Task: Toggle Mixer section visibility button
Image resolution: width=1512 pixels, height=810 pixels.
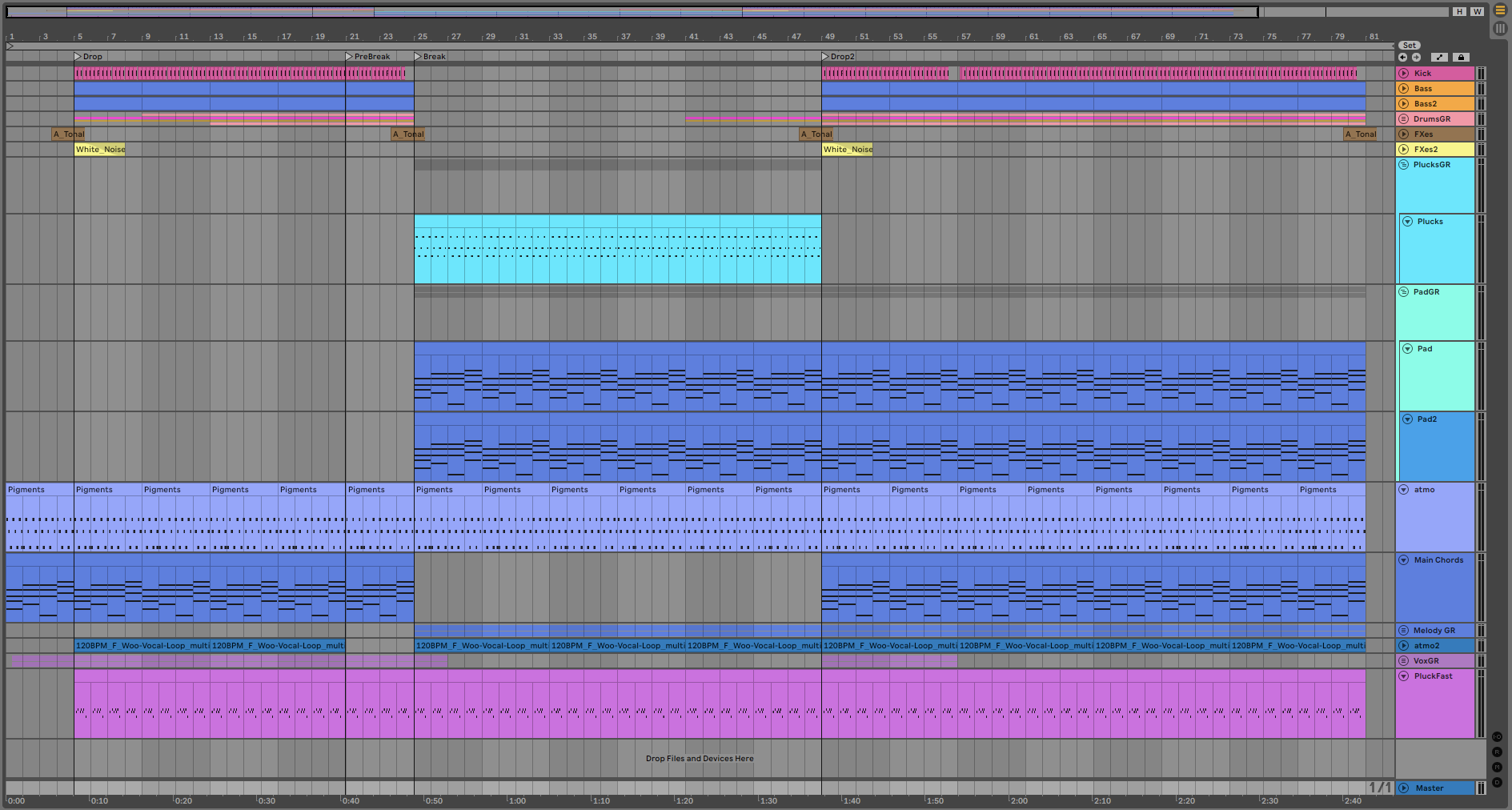Action: coord(1497,768)
